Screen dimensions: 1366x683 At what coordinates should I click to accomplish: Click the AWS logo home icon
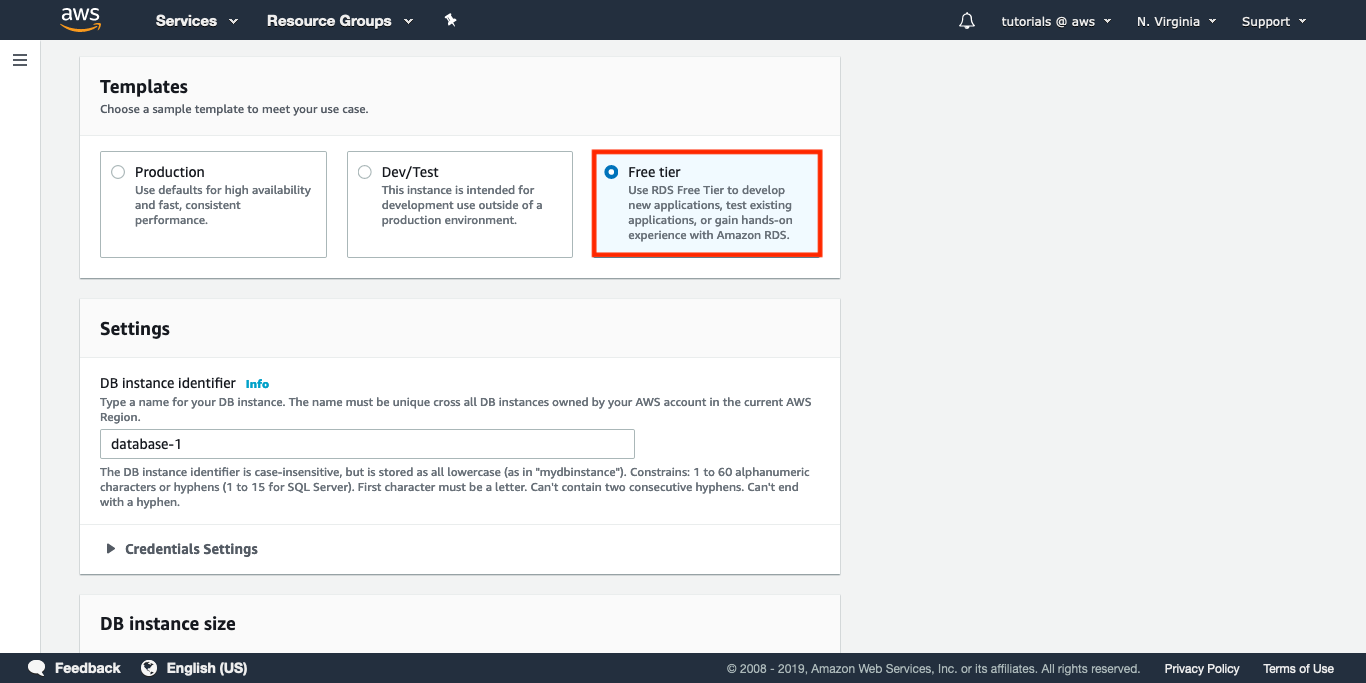(x=80, y=20)
